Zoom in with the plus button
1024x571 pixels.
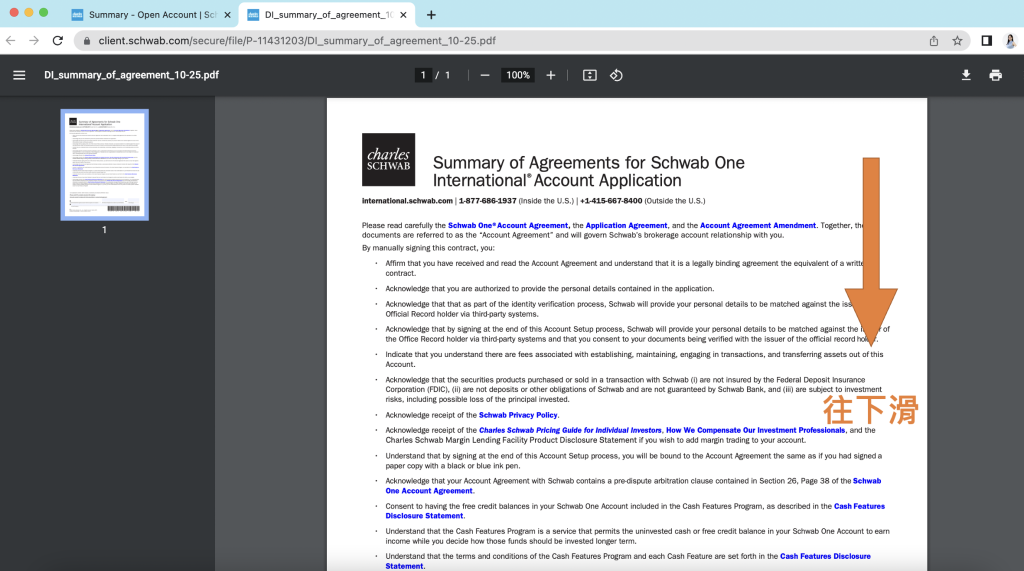[551, 75]
